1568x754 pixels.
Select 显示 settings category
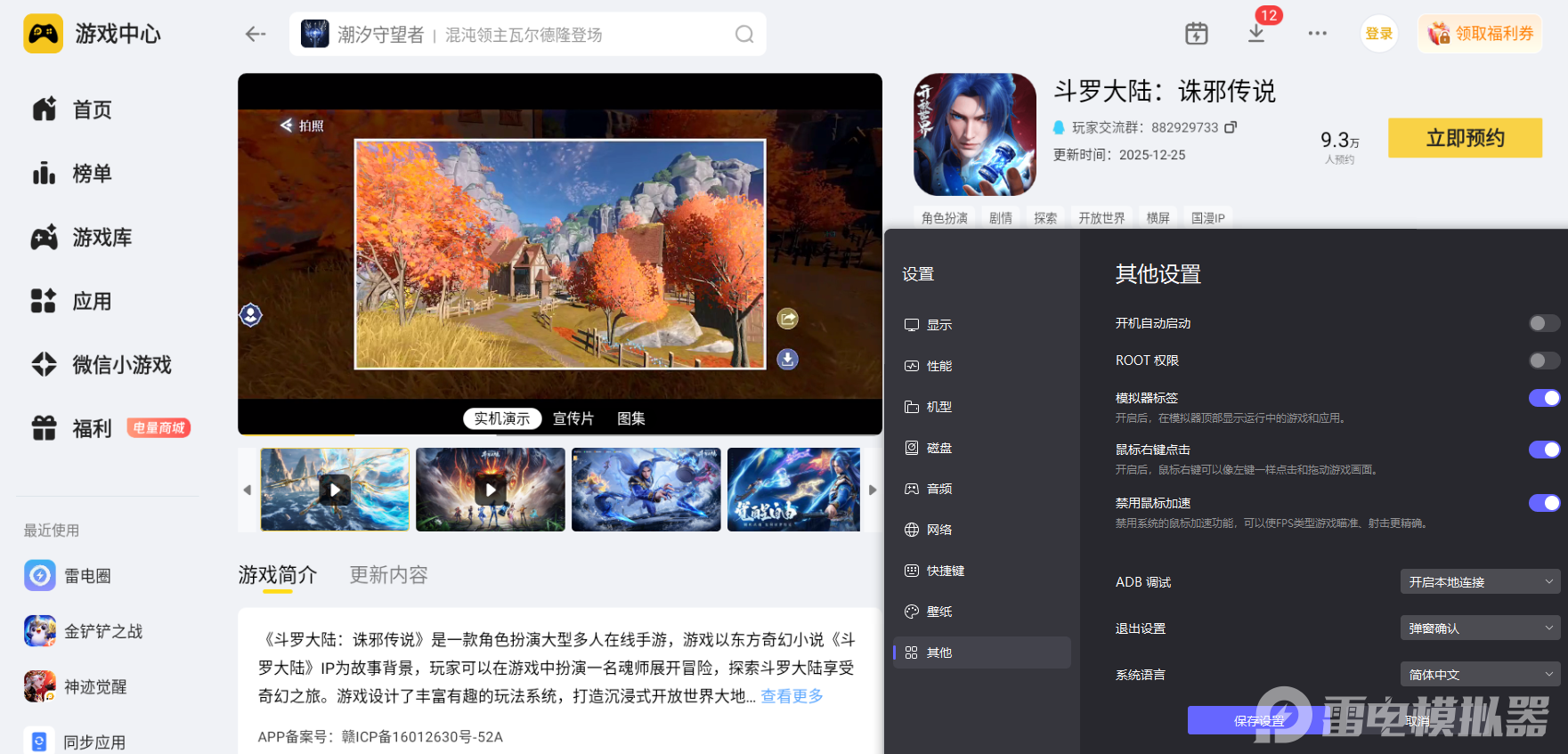coord(982,325)
